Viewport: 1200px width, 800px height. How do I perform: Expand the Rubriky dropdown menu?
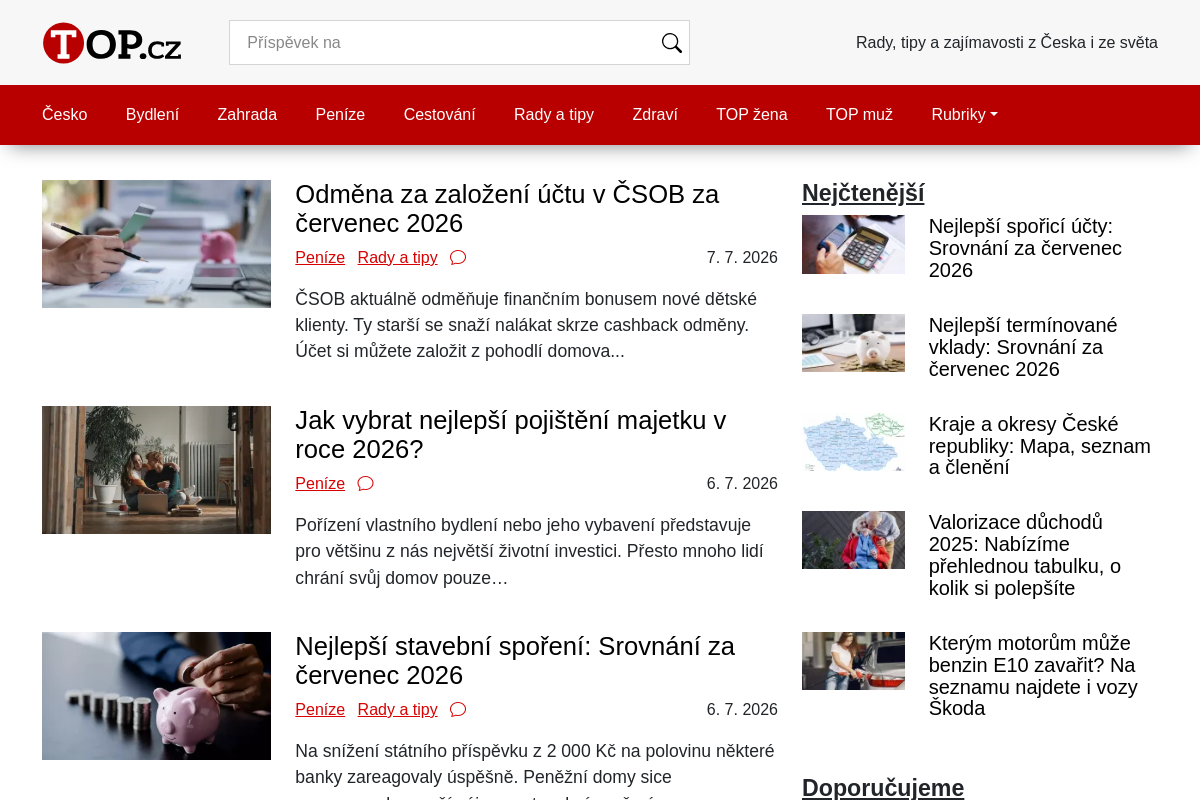(x=964, y=114)
